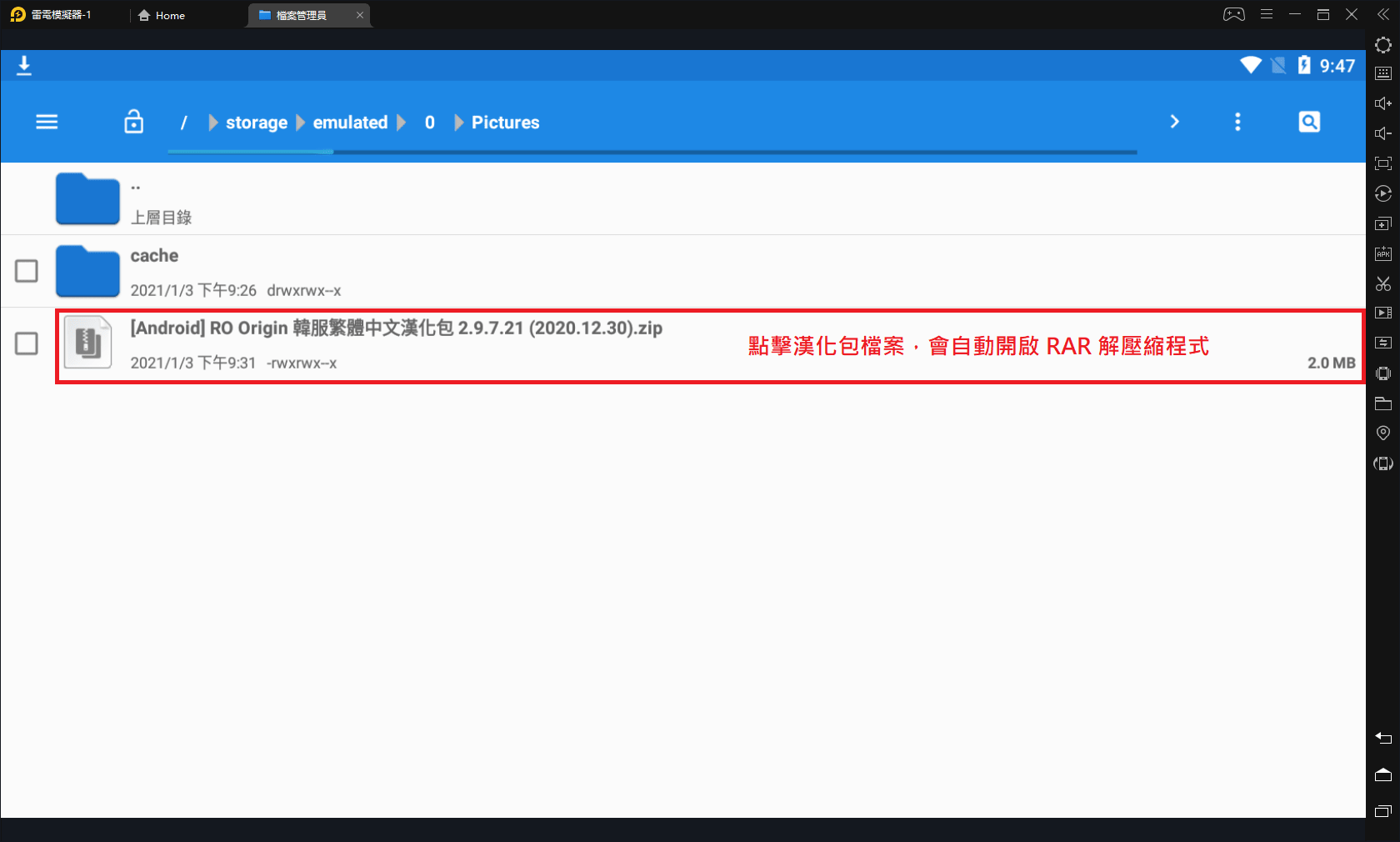Open the hamburger navigation menu
Viewport: 1400px width, 842px height.
pyautogui.click(x=47, y=122)
